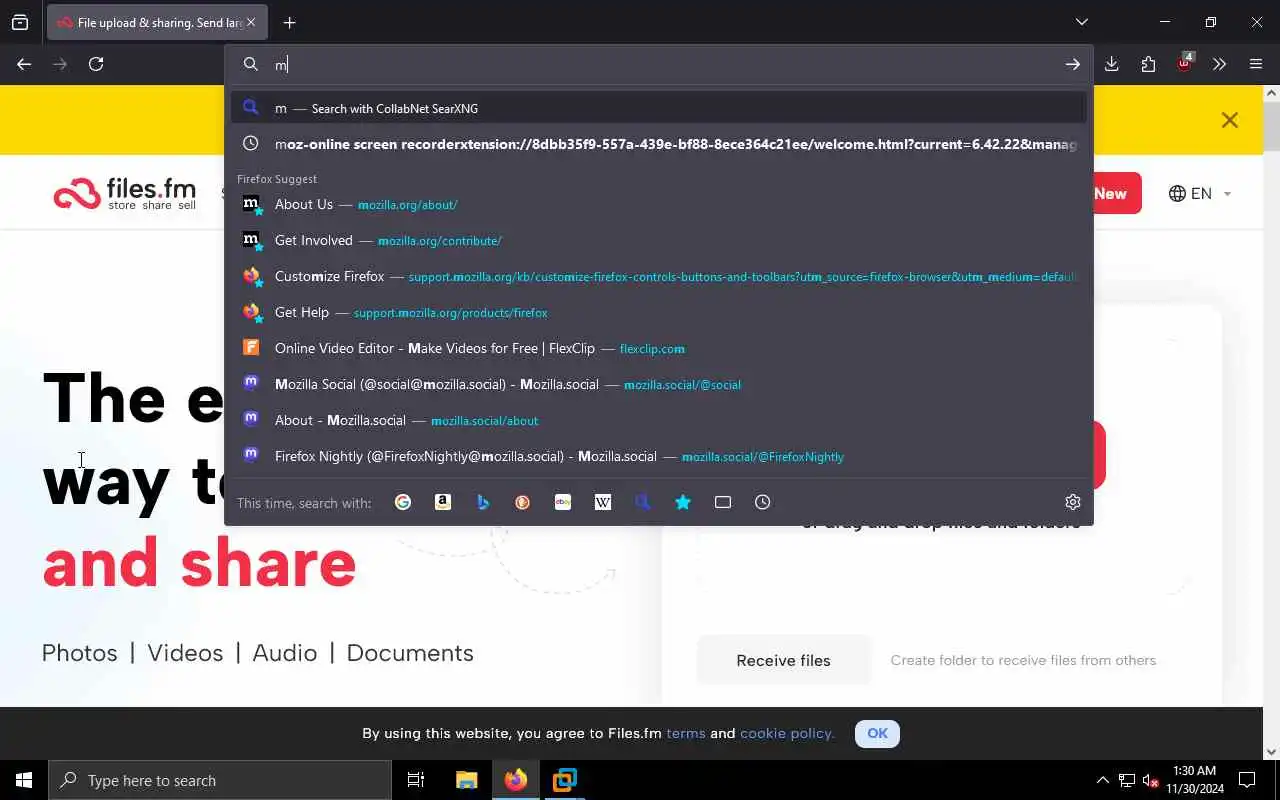This screenshot has height=800, width=1280.
Task: Dismiss the yellow banner with X
Action: [1230, 120]
